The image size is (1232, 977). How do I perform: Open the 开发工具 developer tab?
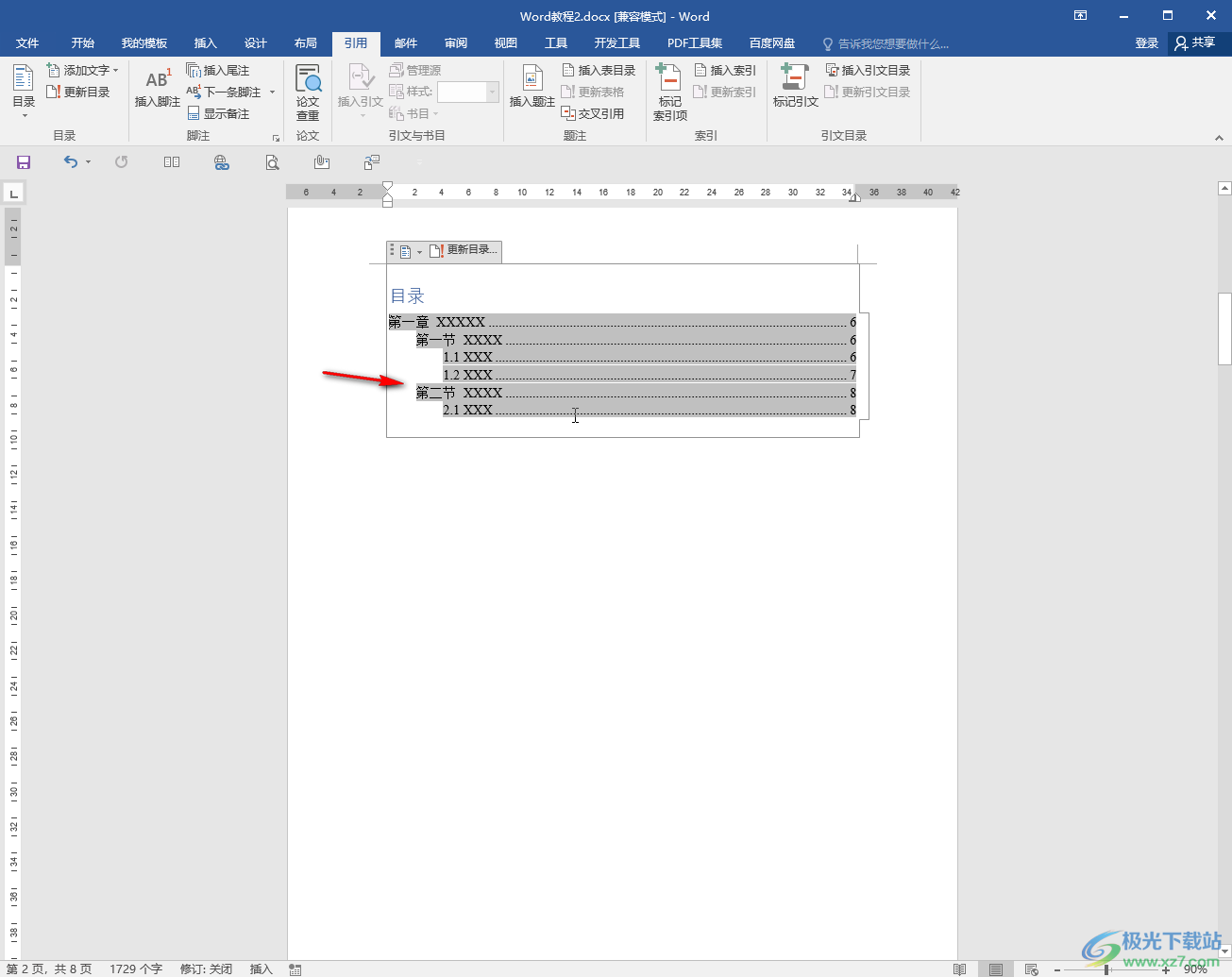[x=617, y=43]
